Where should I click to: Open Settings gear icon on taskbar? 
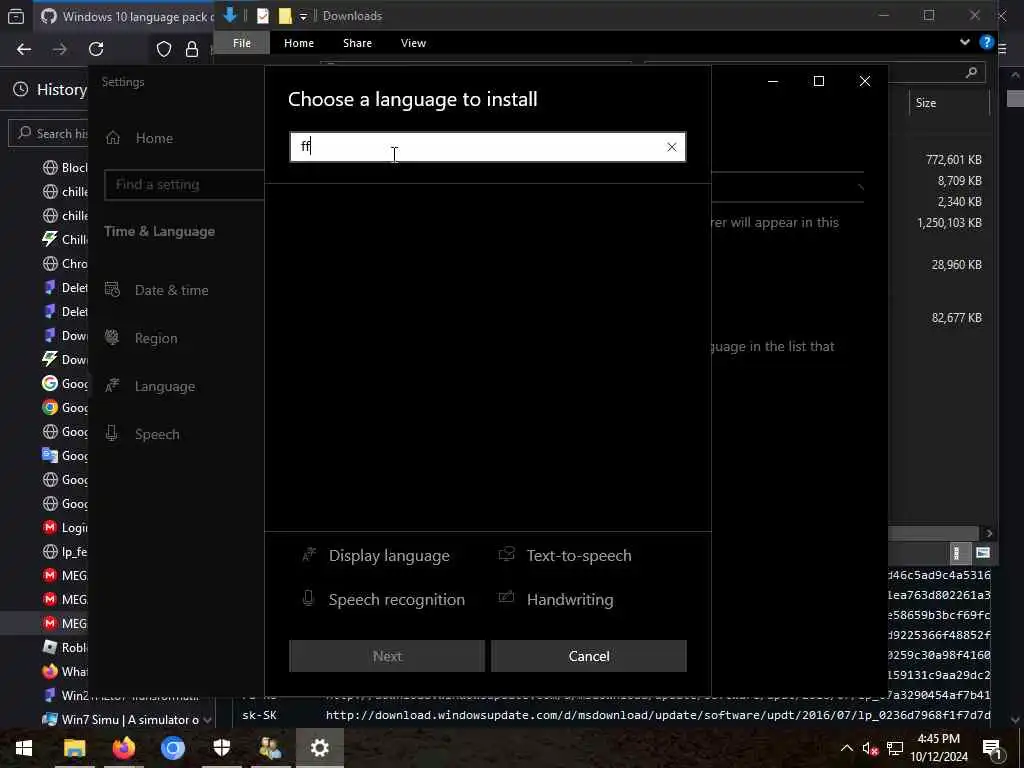coord(319,748)
